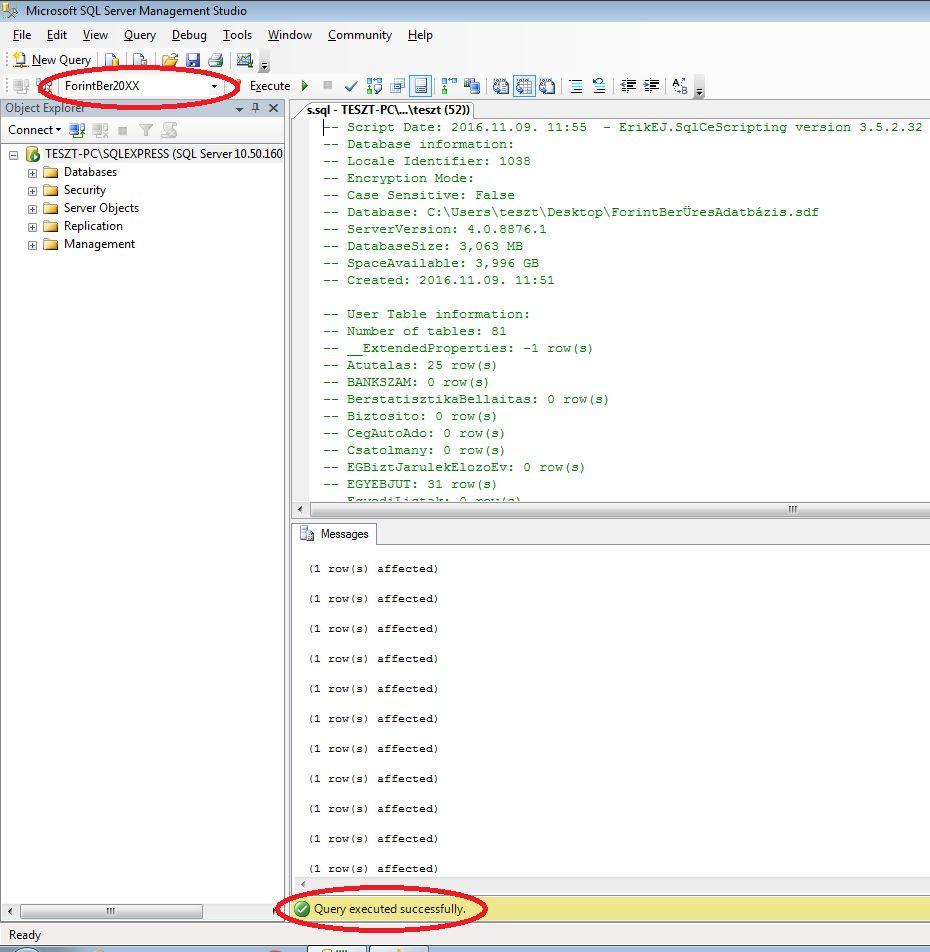Open the Window menu
The width and height of the screenshot is (930, 952).
(x=290, y=35)
